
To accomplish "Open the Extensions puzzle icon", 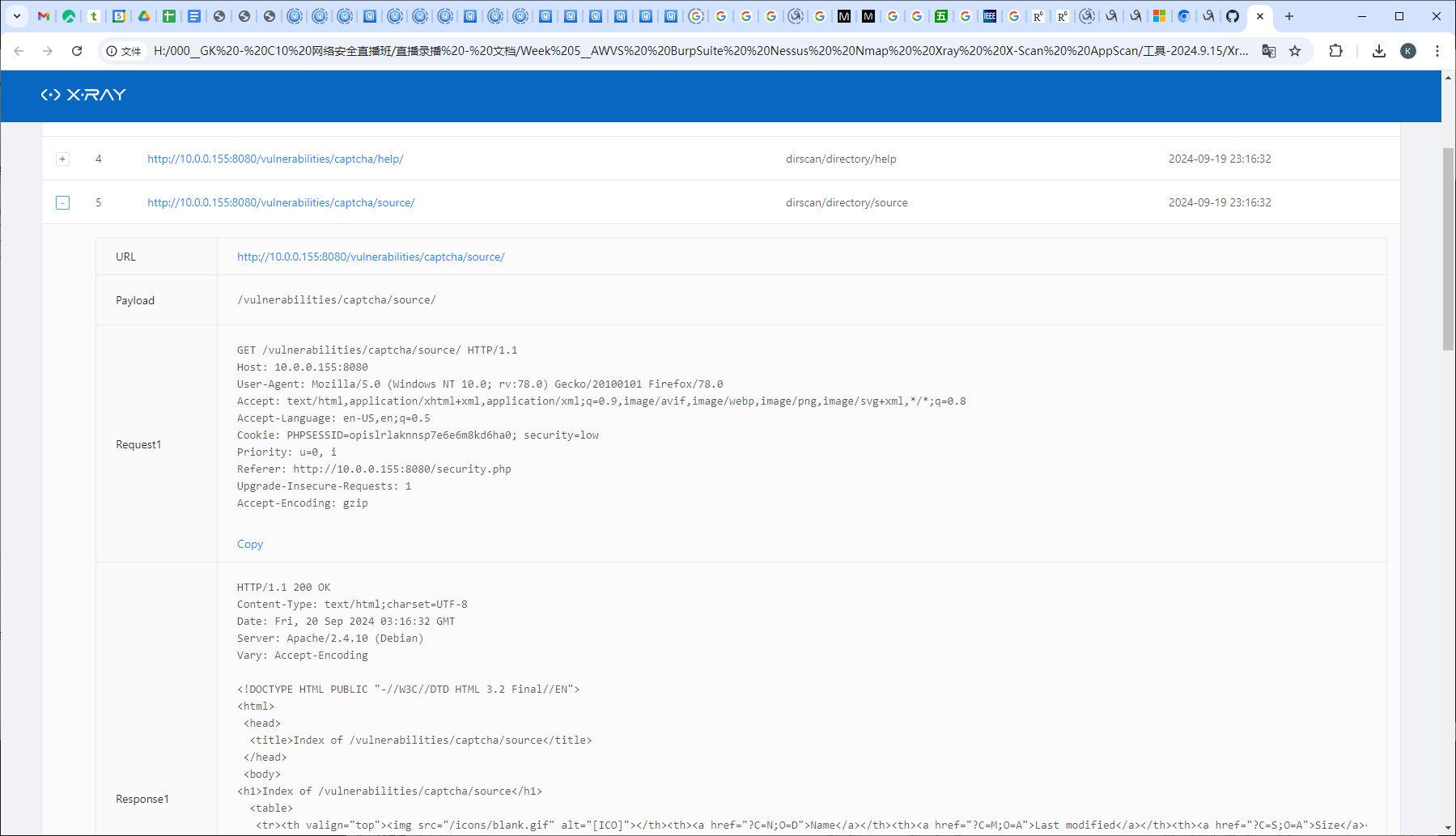I will [x=1336, y=51].
